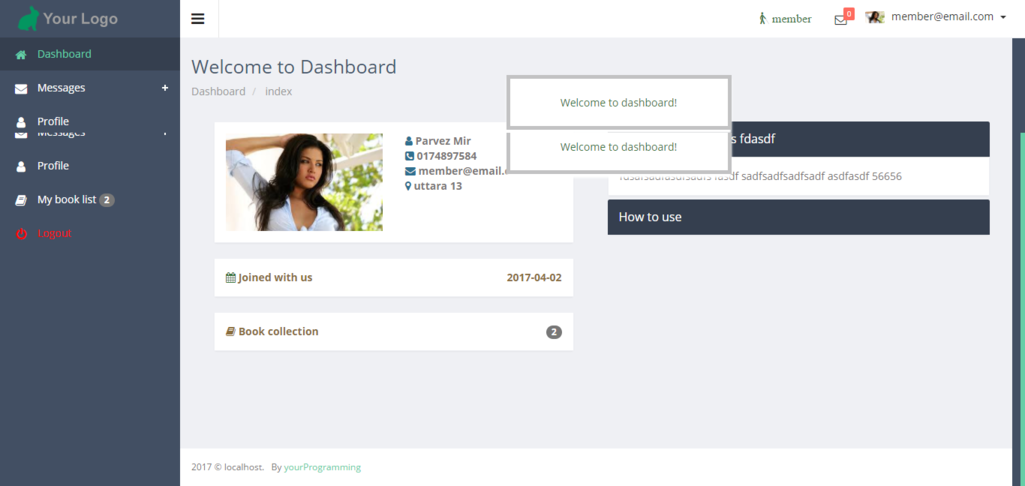
Task: Expand the Messages submenu with the plus sign
Action: click(165, 88)
